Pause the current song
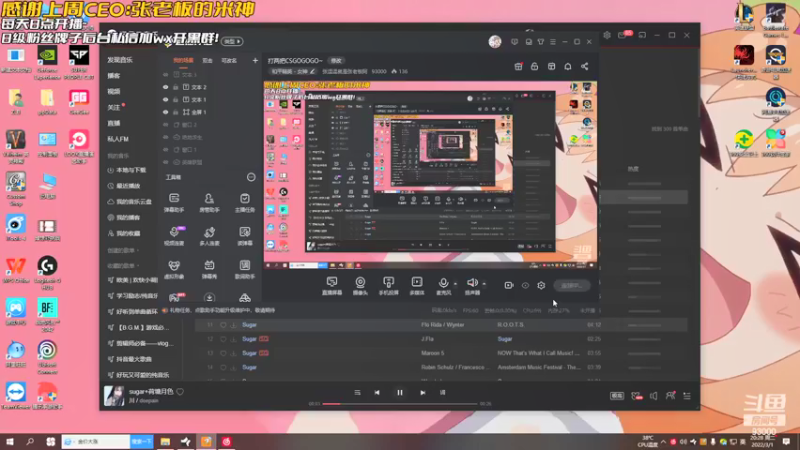 (x=399, y=392)
